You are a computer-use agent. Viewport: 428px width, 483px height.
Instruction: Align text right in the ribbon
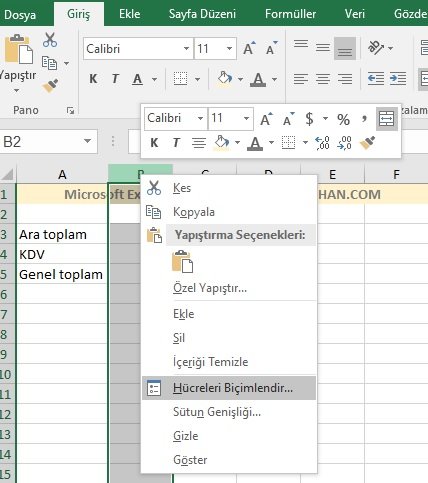(x=345, y=79)
